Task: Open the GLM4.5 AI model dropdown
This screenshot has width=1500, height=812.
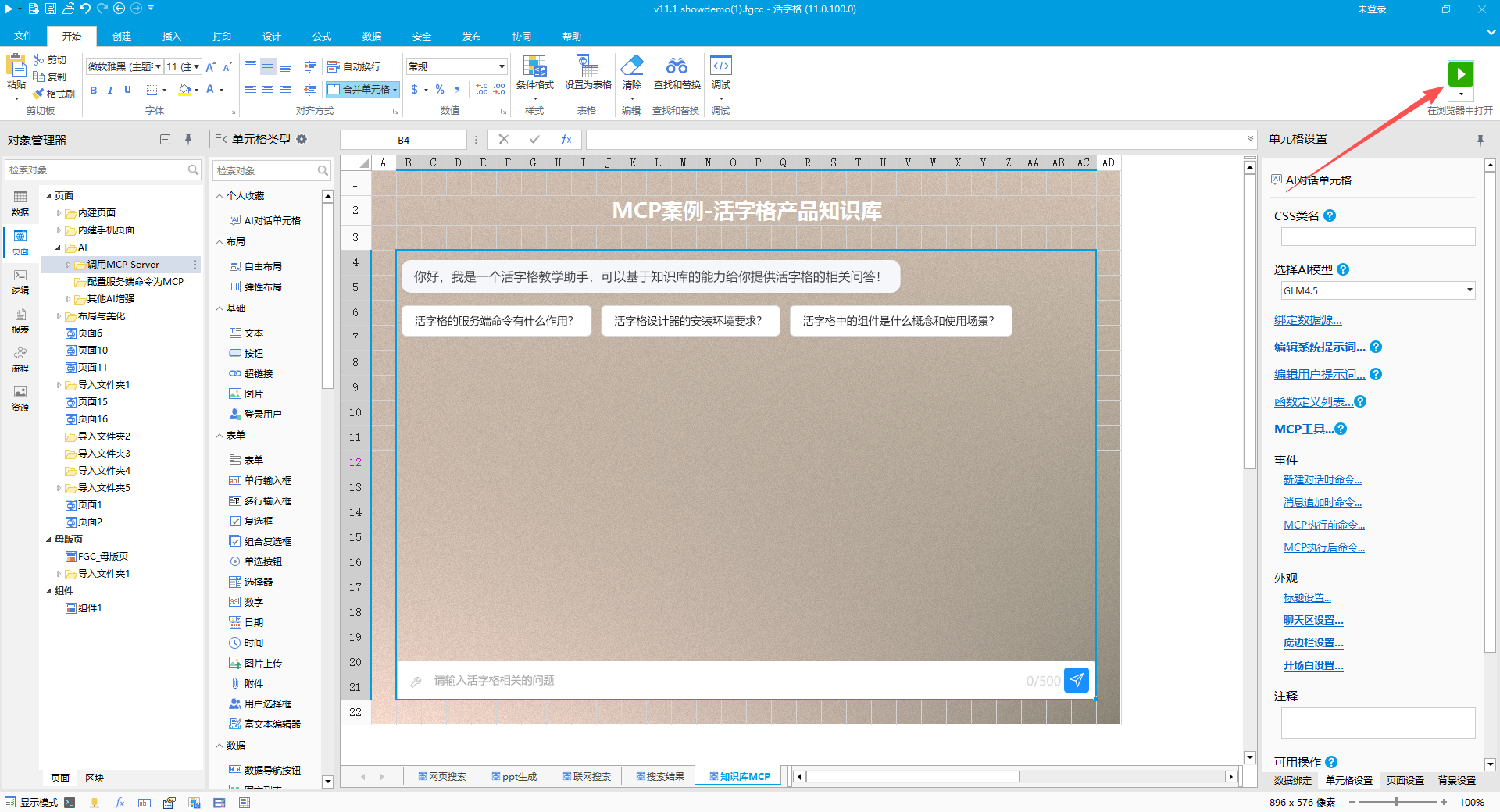Action: (1470, 290)
